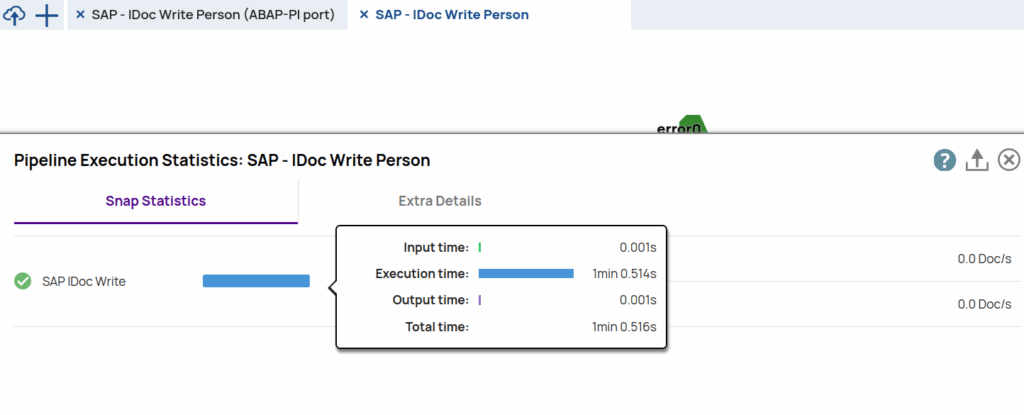Viewport: 1024px width, 415px height.
Task: Export the pipeline execution statistics
Action: pos(977,160)
